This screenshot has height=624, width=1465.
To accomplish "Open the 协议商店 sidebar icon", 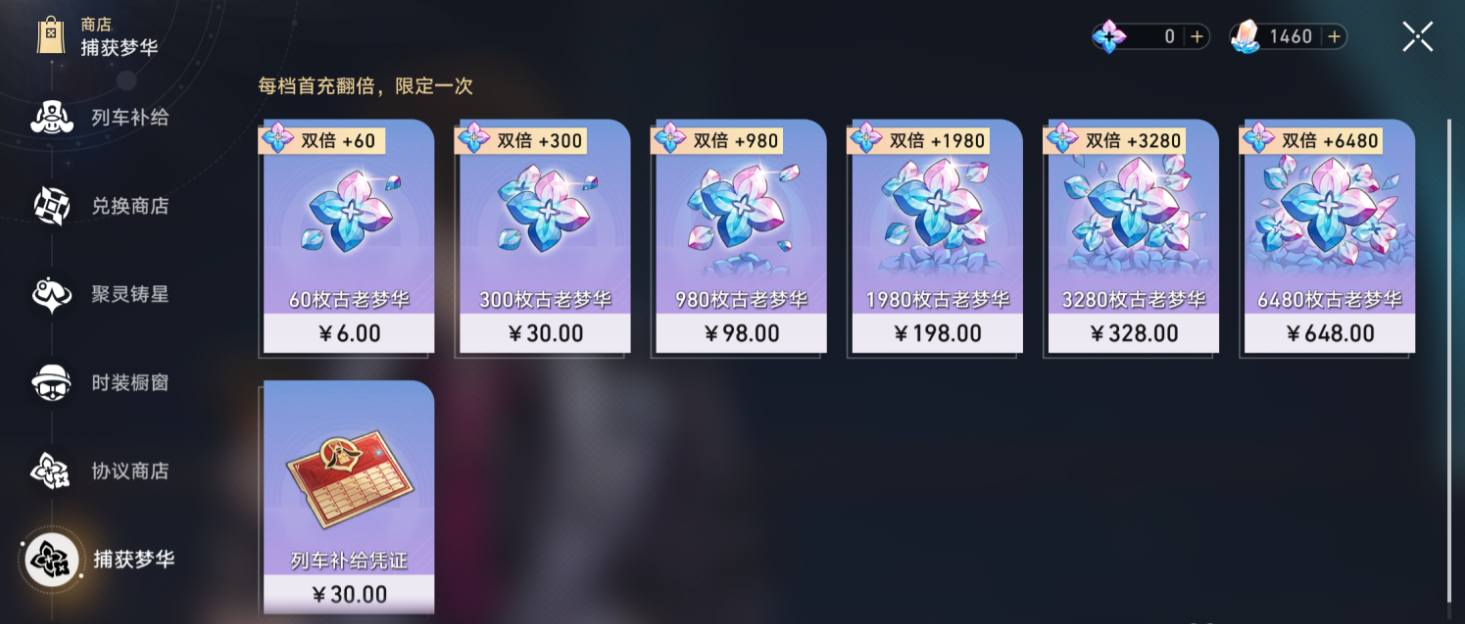I will pos(51,471).
